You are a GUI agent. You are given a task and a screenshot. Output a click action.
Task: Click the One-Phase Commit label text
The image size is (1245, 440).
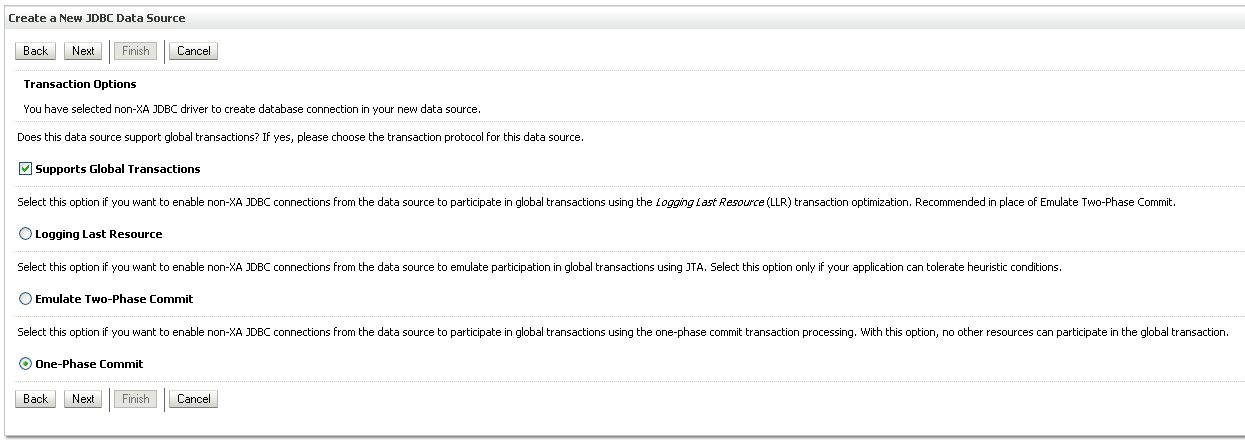89,364
